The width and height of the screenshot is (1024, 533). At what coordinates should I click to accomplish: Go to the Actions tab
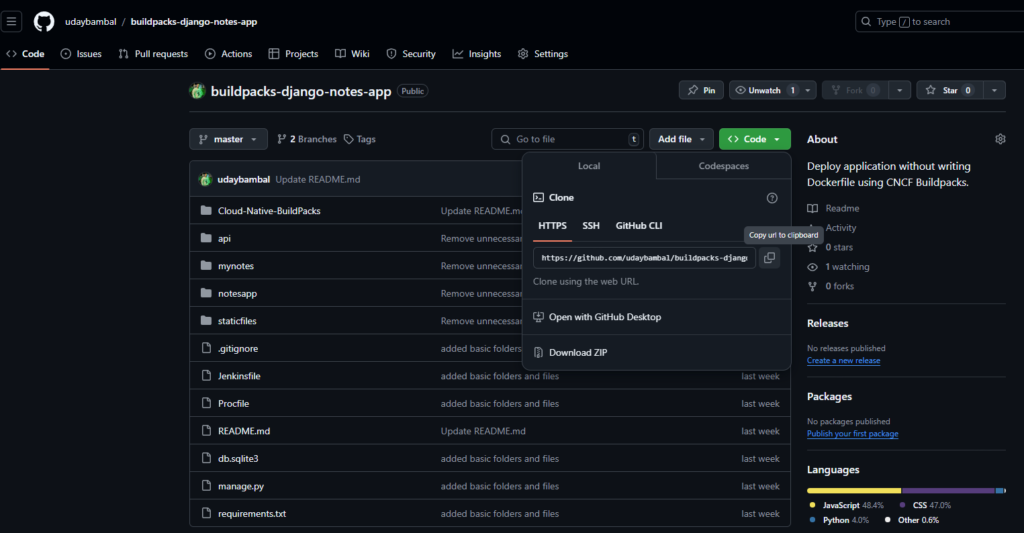(x=229, y=54)
